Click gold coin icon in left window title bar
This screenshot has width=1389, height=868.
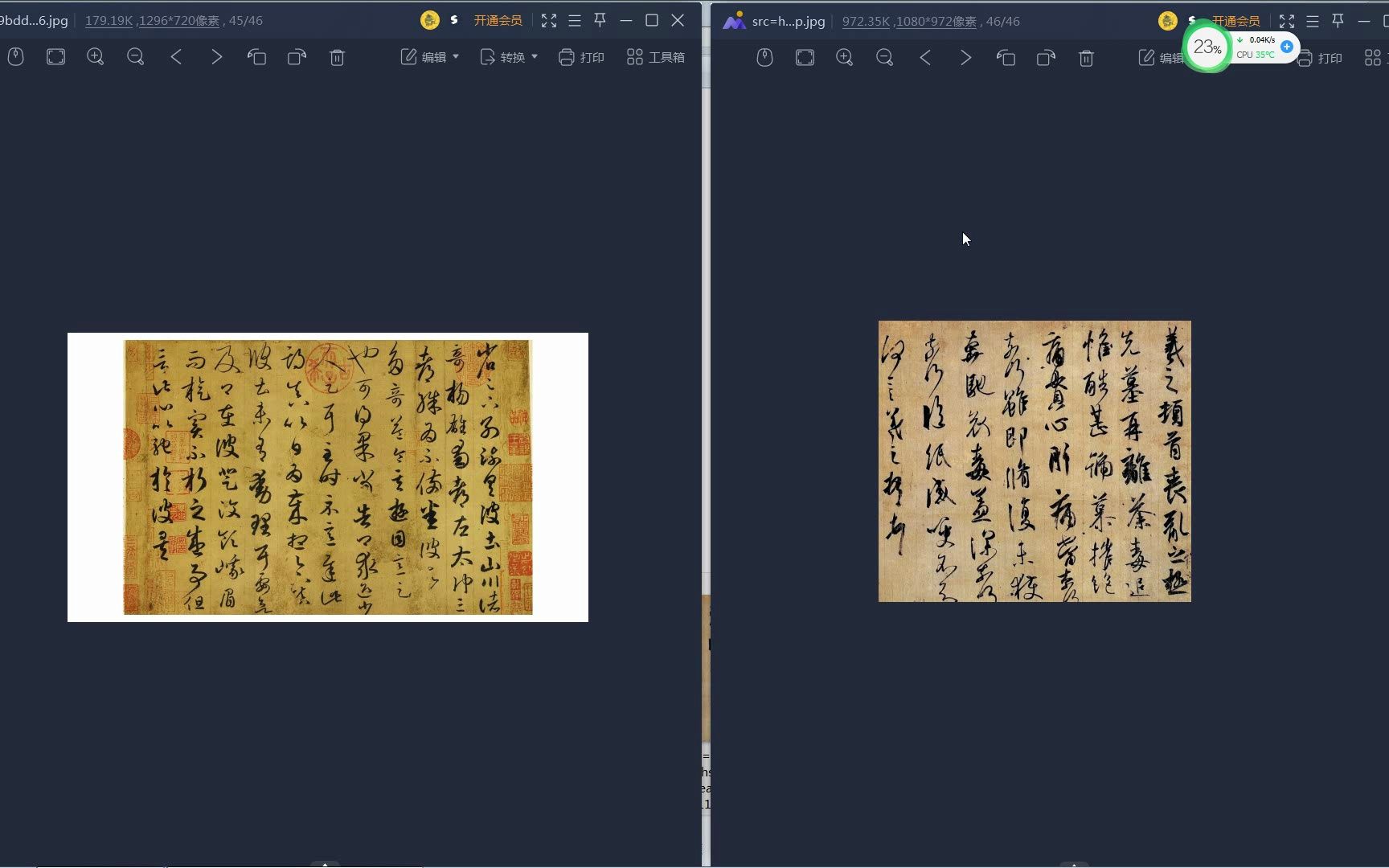click(x=430, y=21)
